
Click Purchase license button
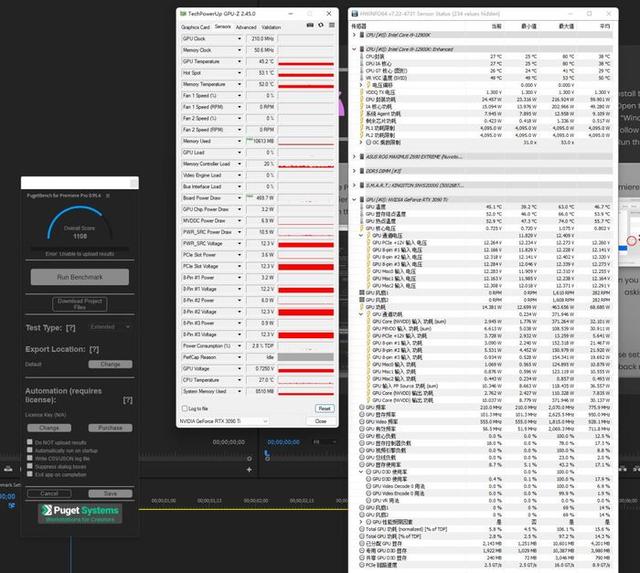tap(110, 428)
